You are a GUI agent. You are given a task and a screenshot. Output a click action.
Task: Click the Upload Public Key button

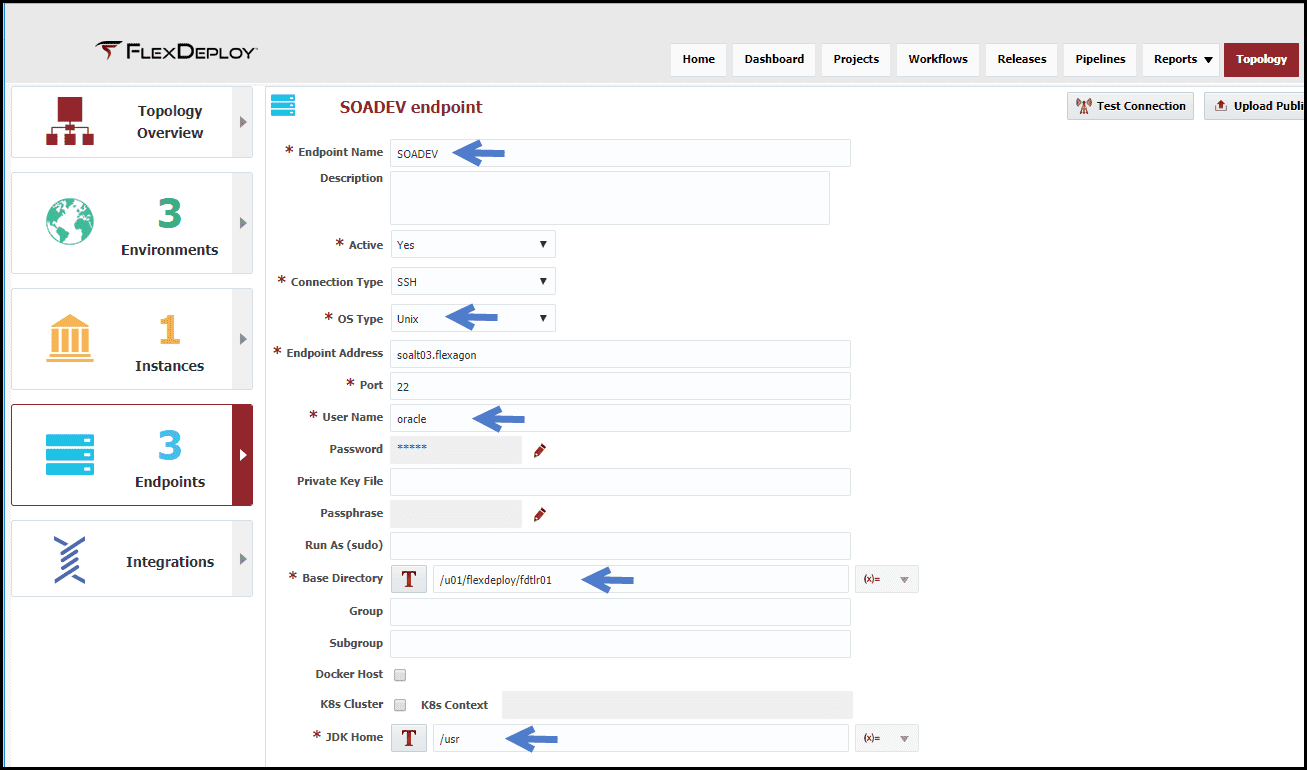point(1254,106)
